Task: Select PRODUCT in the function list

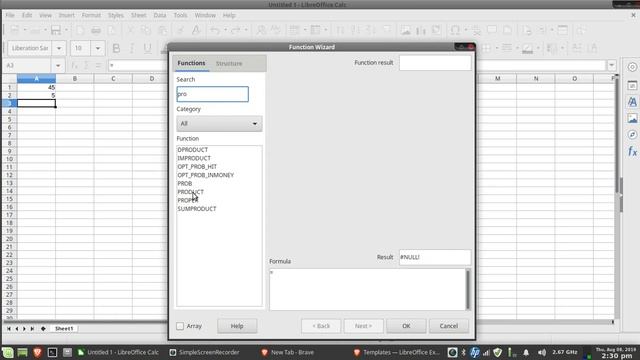Action: coord(191,192)
